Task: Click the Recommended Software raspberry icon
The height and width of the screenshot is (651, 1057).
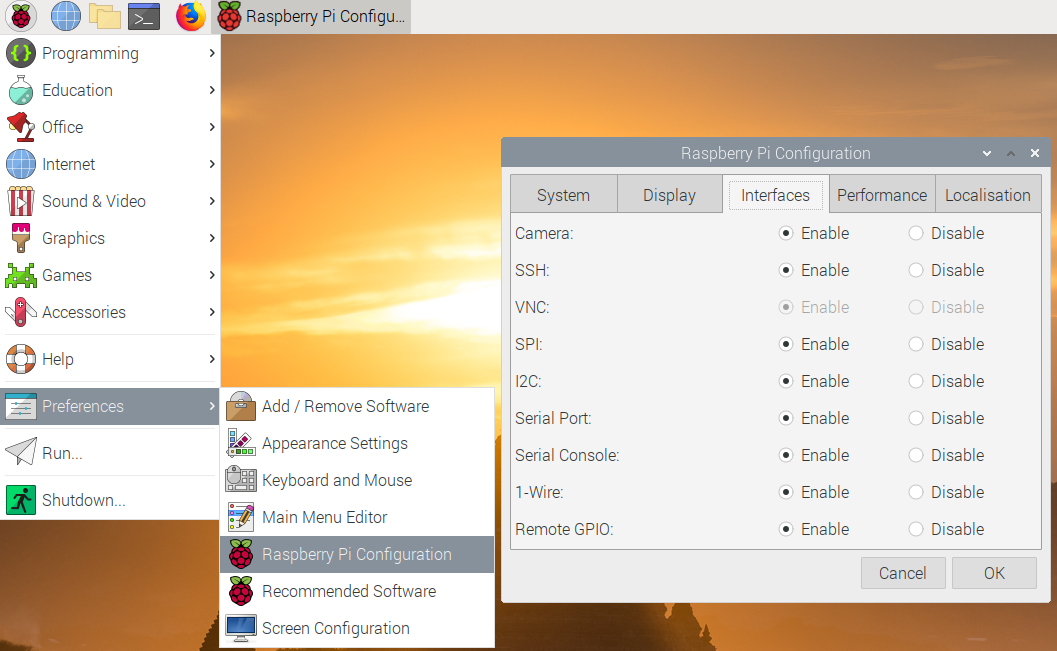Action: (241, 591)
